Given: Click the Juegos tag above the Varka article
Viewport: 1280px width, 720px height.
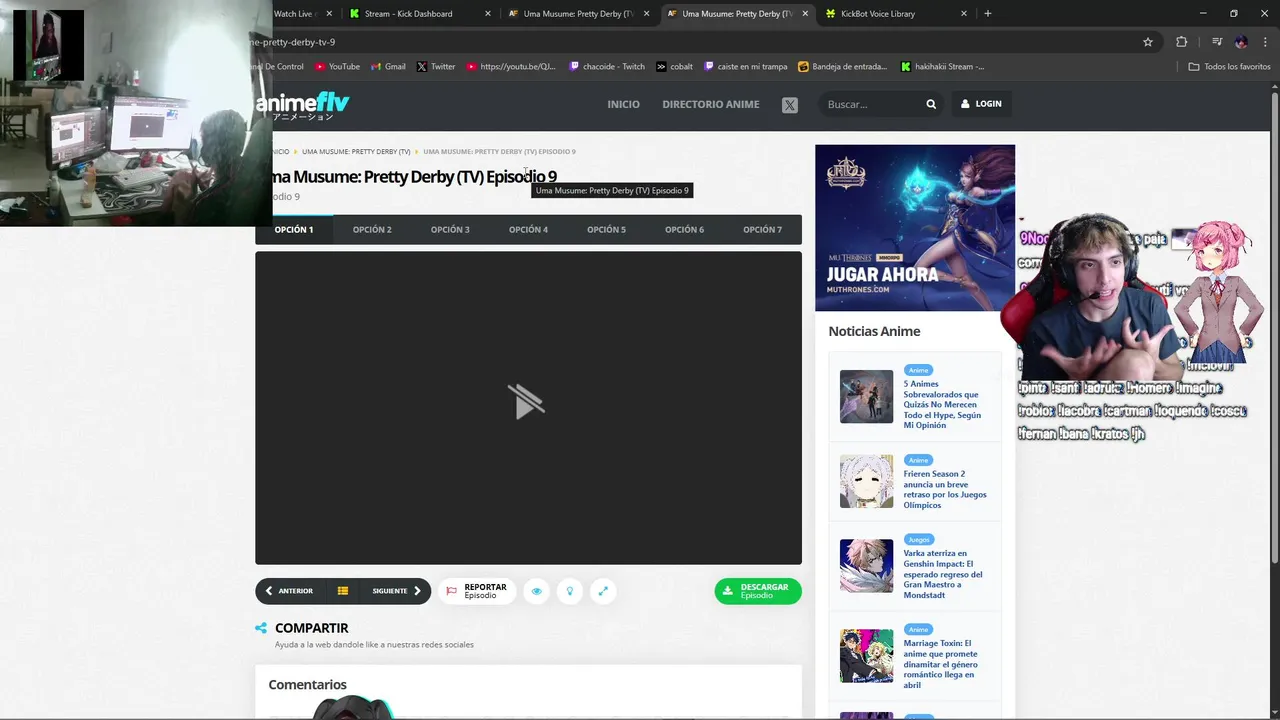Looking at the screenshot, I should click(x=918, y=540).
